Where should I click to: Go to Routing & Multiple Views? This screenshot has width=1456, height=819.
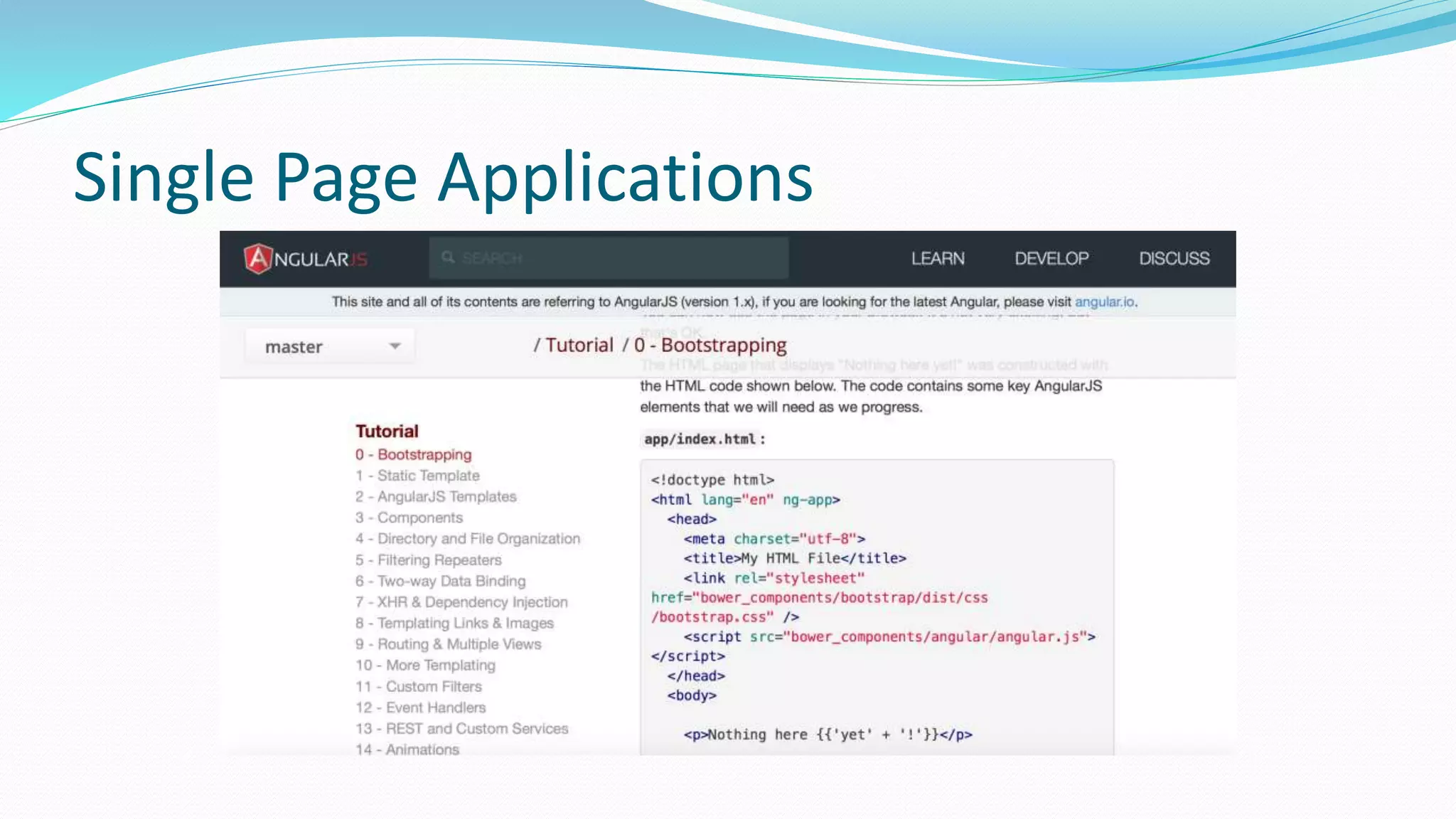(x=449, y=644)
